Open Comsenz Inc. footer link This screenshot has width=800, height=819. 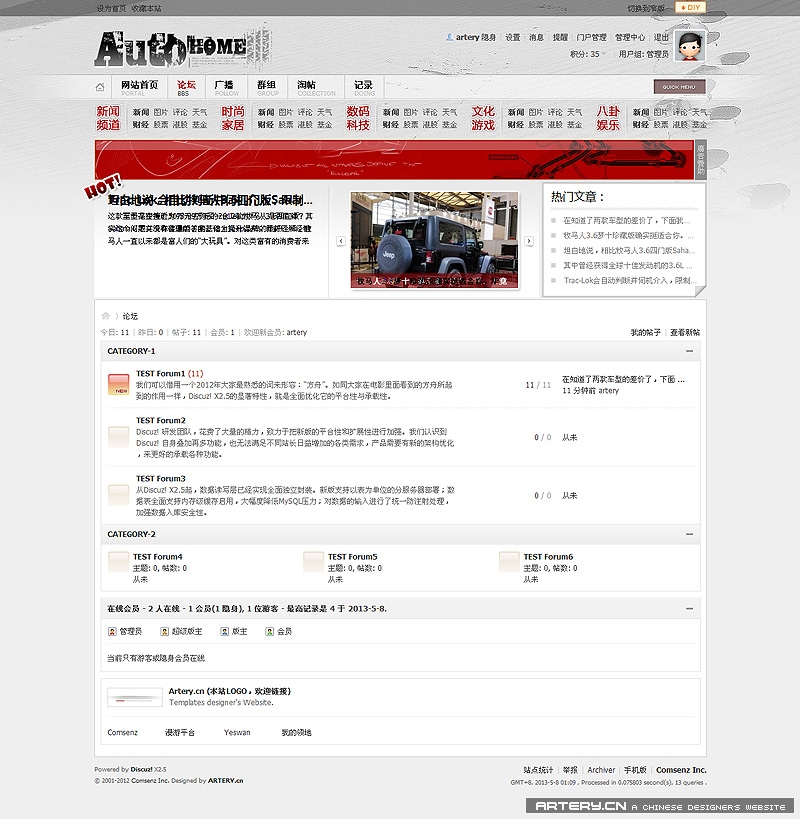[681, 770]
